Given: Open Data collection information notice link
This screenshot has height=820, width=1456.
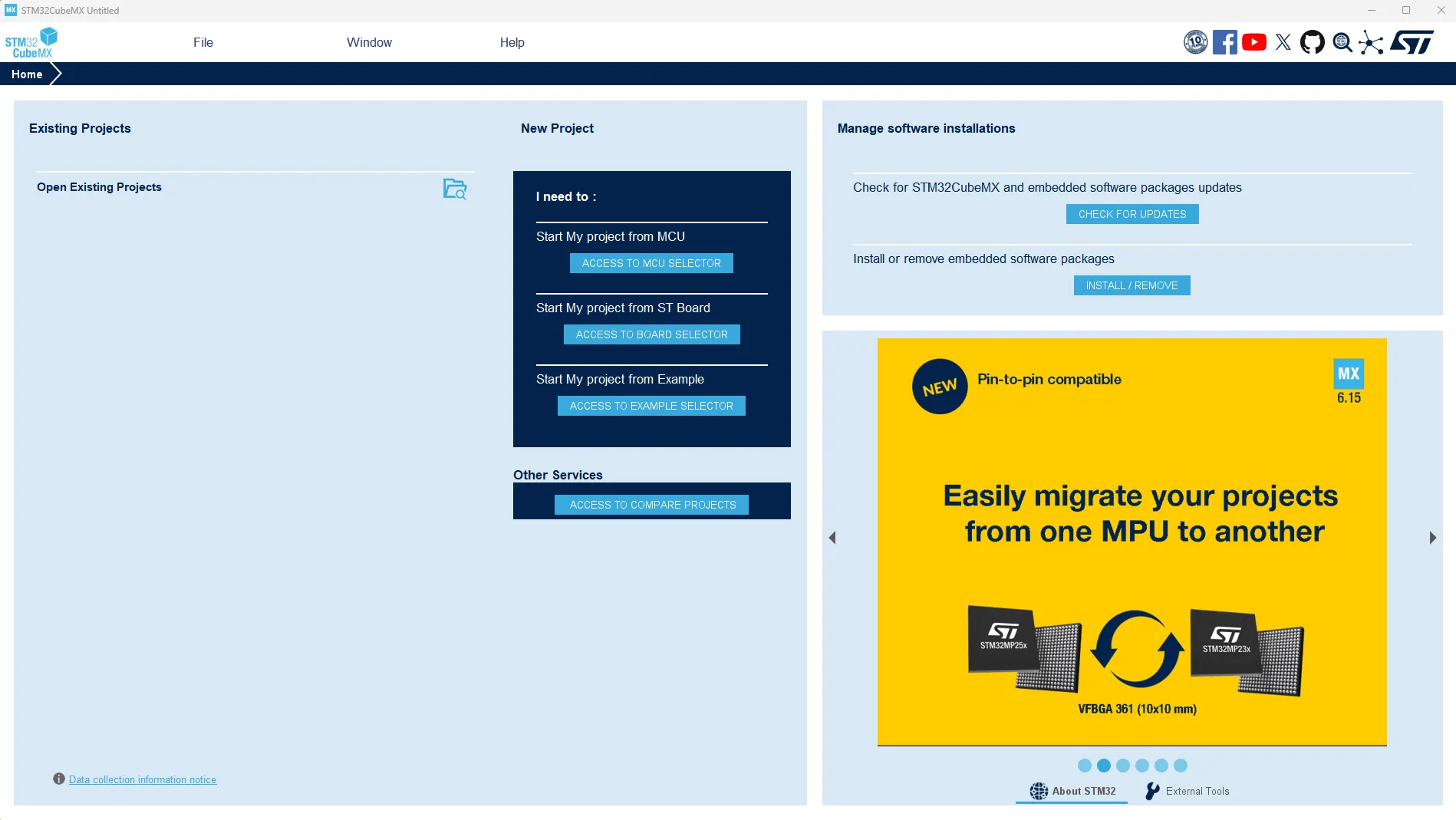Looking at the screenshot, I should click(x=143, y=779).
